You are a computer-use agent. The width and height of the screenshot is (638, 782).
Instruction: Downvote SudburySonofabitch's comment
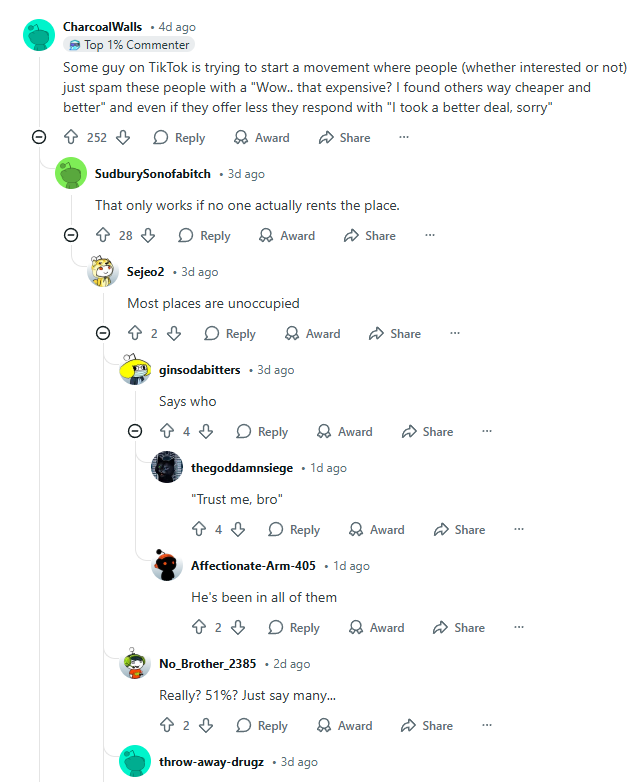click(148, 235)
